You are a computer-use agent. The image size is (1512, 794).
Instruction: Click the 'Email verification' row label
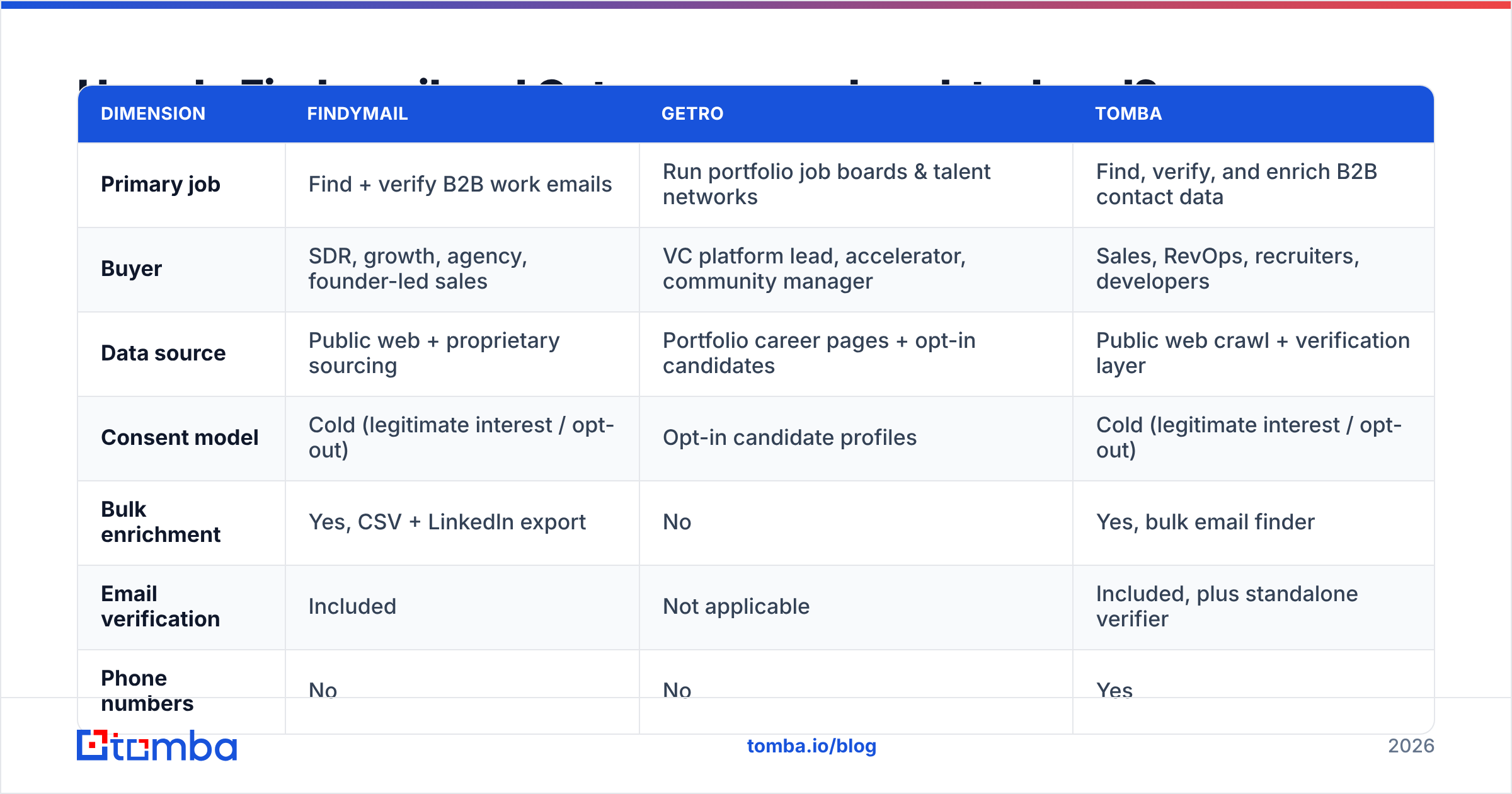point(160,606)
